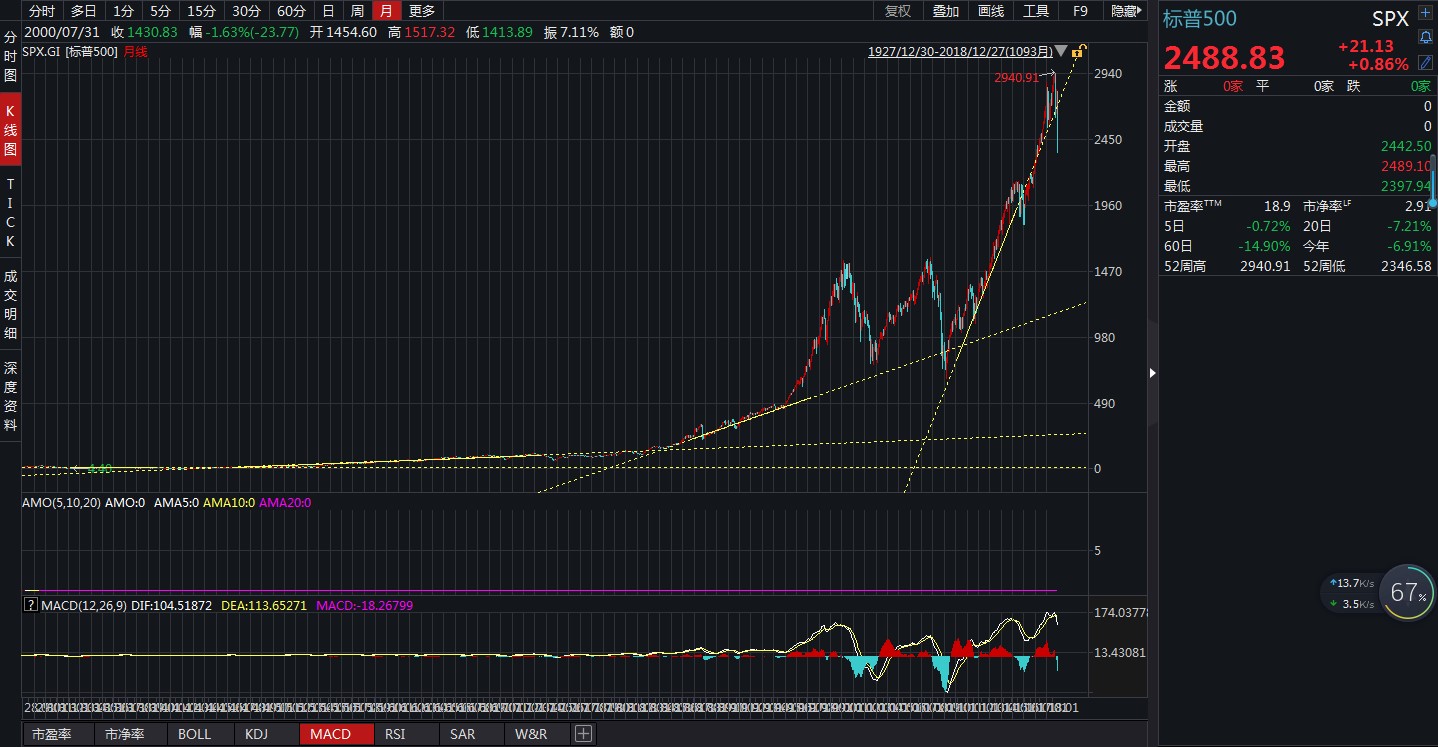
Task: Toggle the yellow lock icon above chart
Action: tap(1079, 51)
